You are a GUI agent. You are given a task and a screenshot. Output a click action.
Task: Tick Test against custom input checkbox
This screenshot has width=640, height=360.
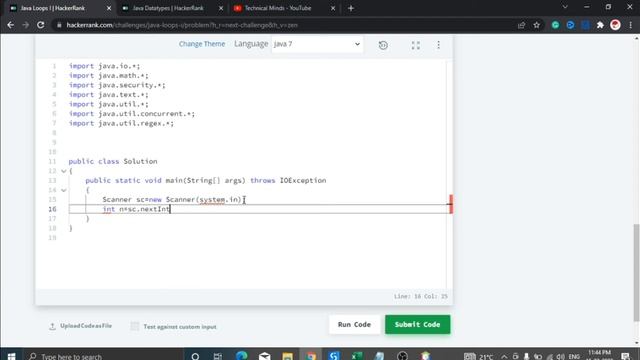coord(135,326)
